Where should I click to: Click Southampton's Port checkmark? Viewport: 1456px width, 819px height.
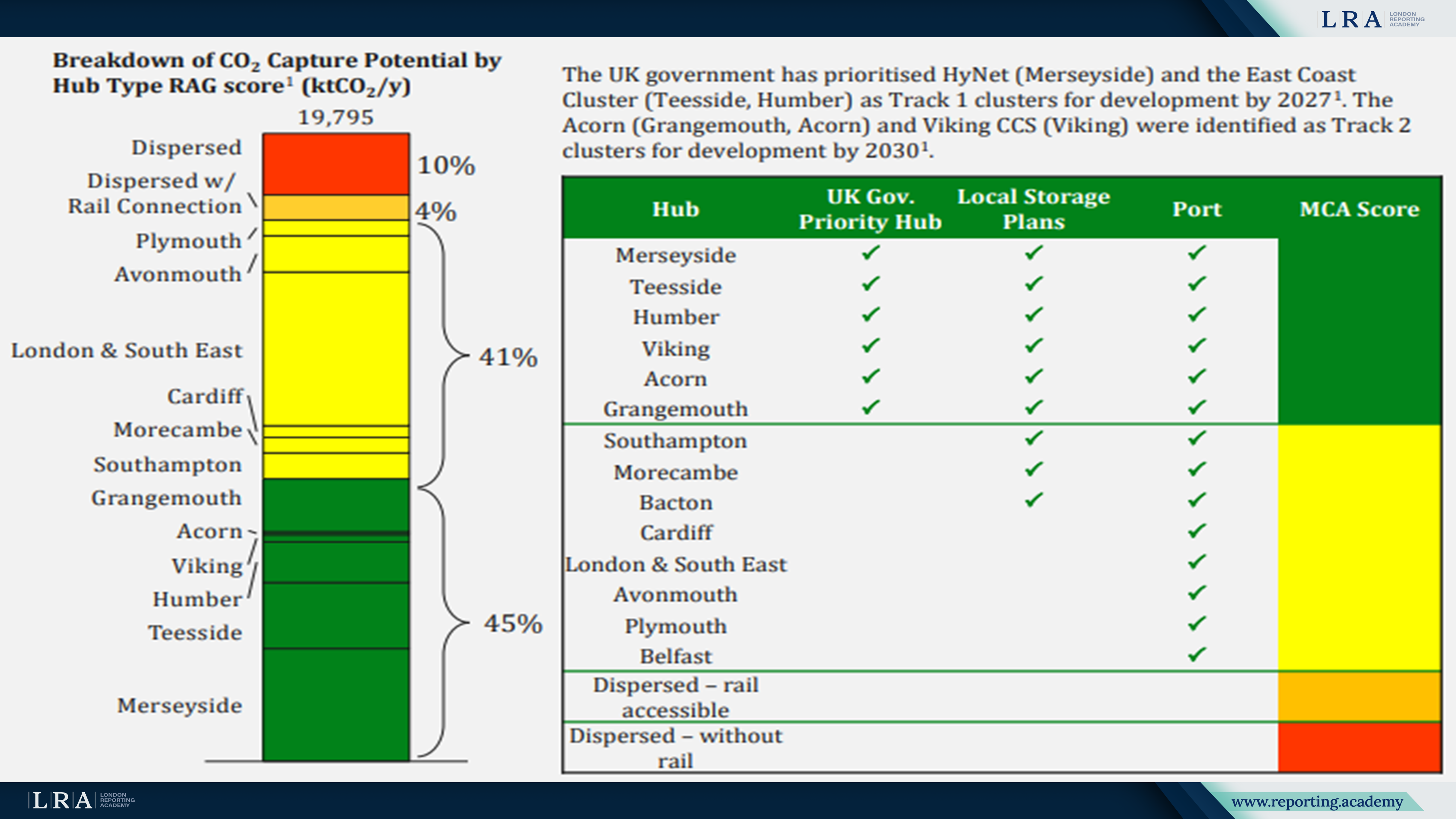click(x=1197, y=438)
